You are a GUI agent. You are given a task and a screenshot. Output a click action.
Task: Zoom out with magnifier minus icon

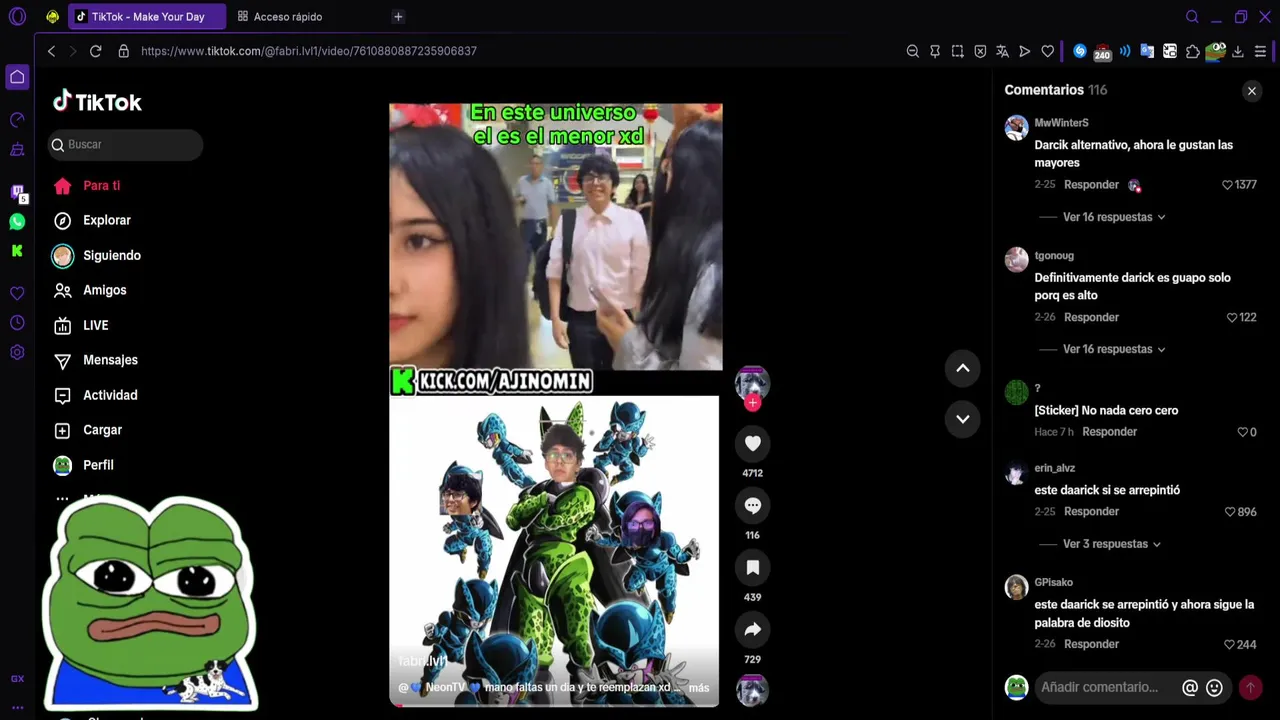coord(912,51)
